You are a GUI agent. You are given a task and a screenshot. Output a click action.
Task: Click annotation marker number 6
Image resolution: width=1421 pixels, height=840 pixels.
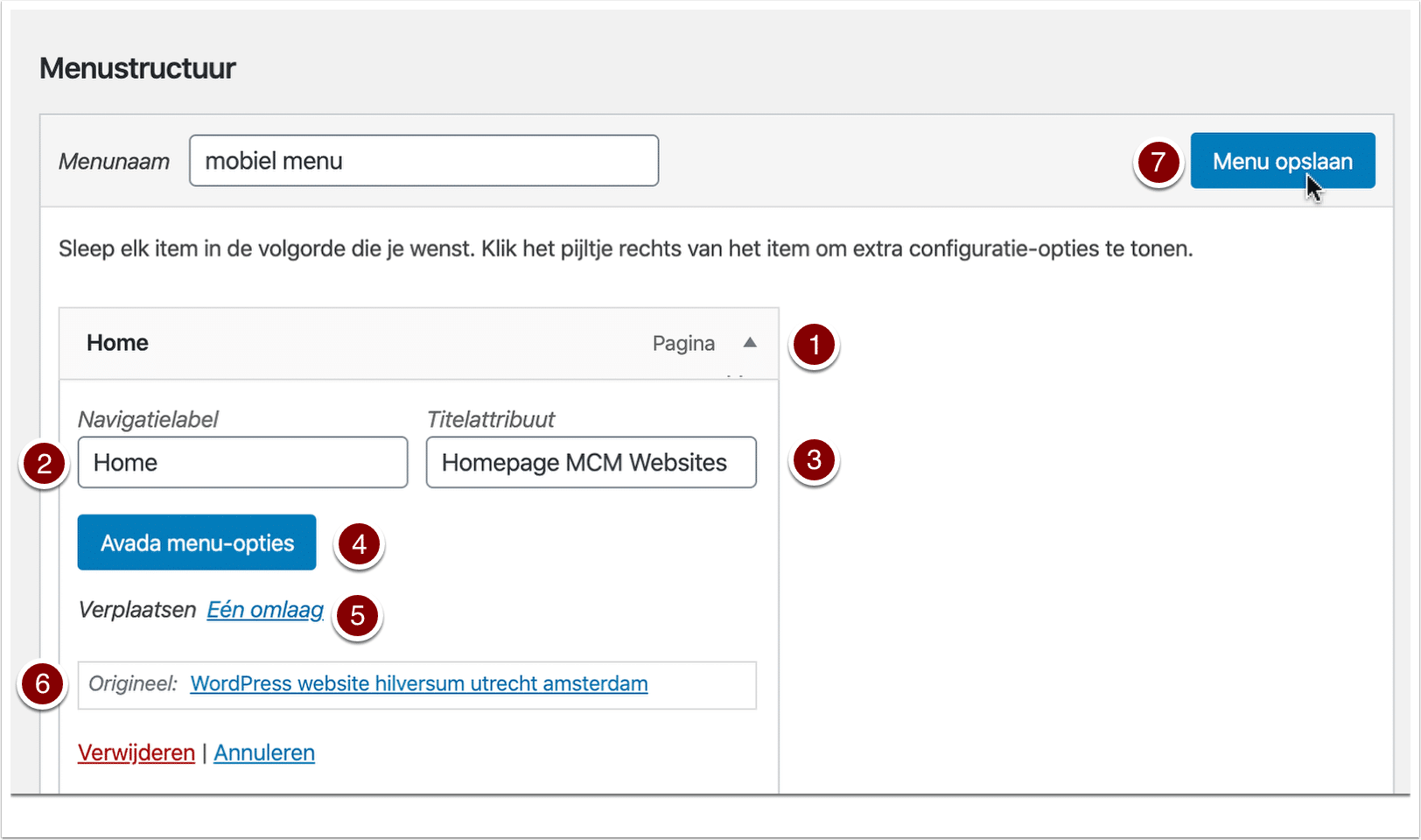click(x=42, y=684)
